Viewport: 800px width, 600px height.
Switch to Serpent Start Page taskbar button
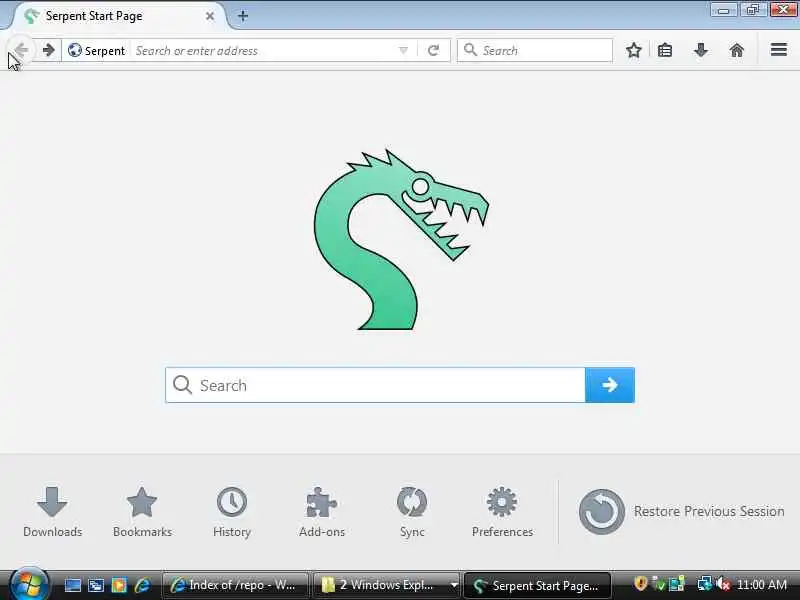537,585
